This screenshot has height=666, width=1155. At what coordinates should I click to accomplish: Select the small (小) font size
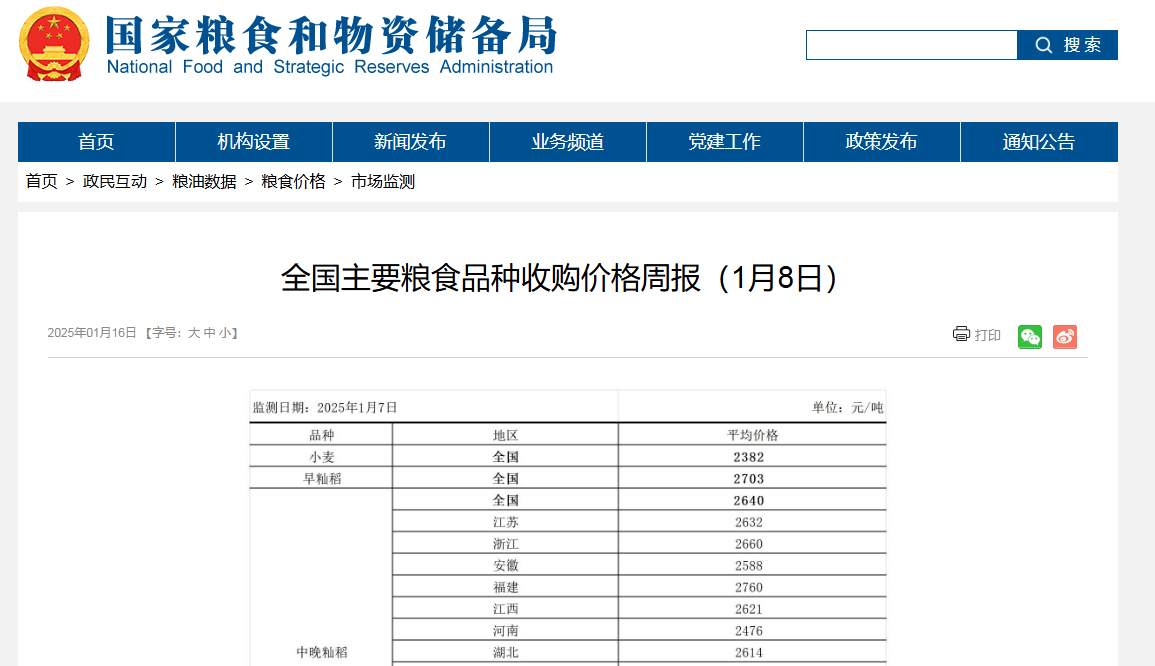[224, 333]
